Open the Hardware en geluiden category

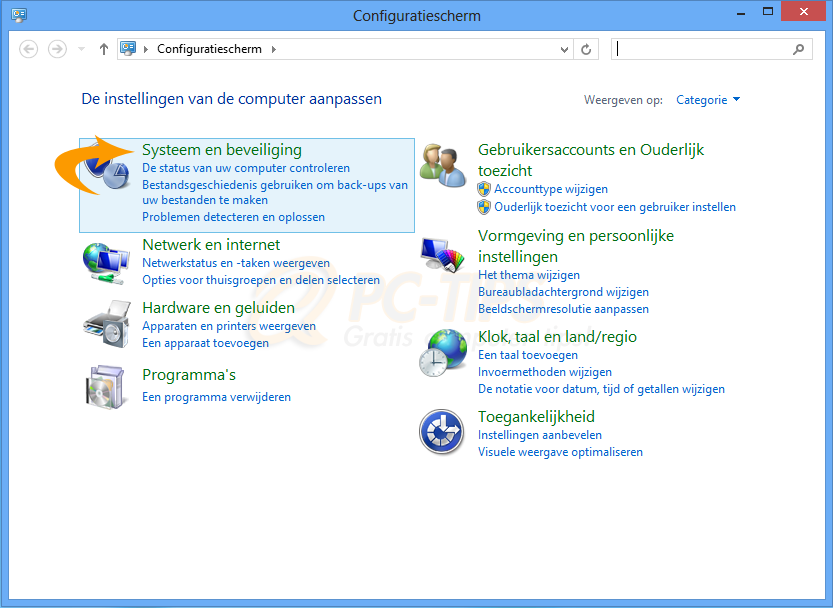click(x=218, y=308)
